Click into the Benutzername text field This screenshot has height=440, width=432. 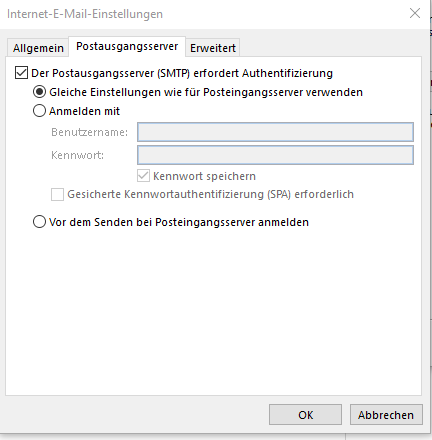click(x=275, y=132)
